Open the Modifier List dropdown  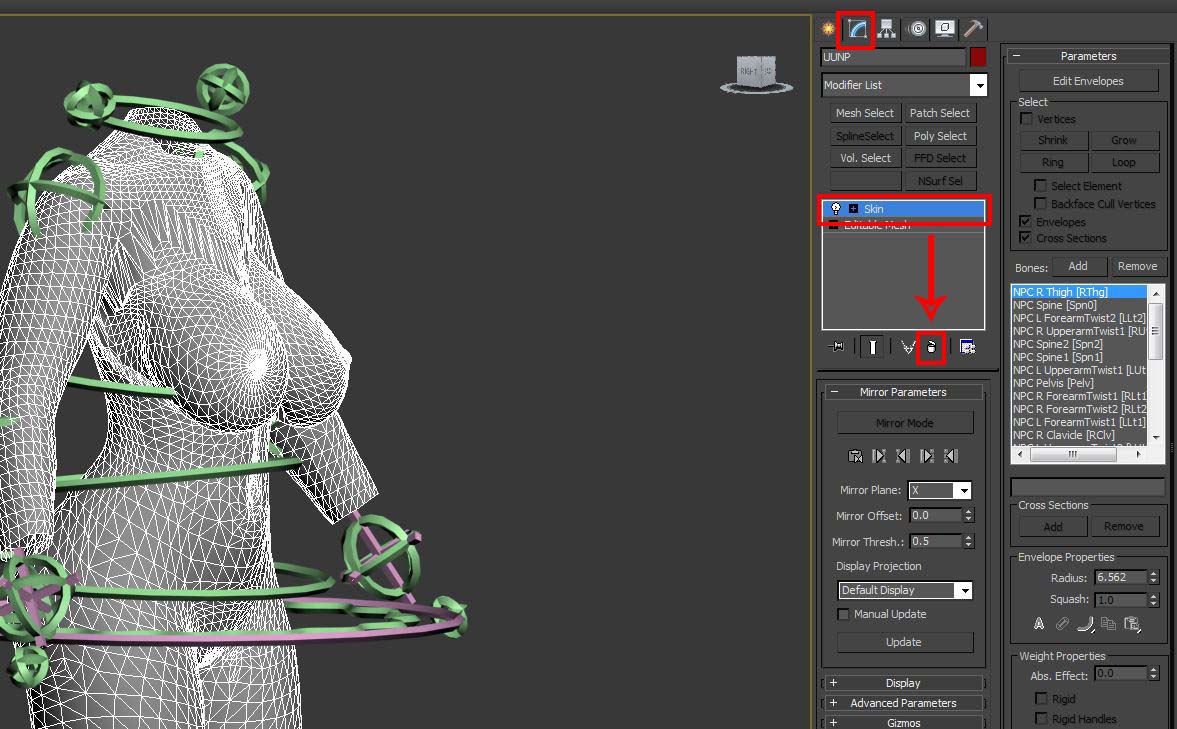977,85
